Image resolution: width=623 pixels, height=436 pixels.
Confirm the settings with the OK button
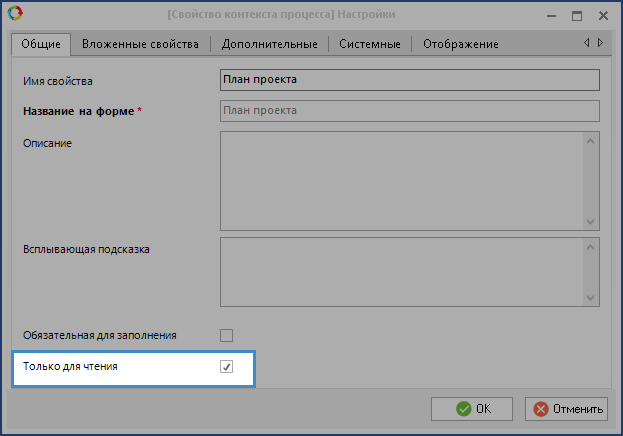pos(472,408)
